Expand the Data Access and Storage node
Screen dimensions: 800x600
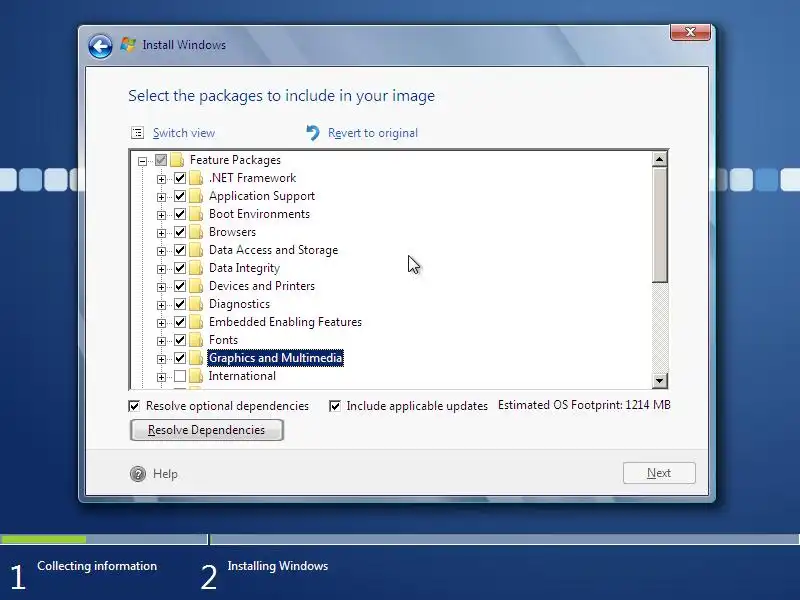[161, 251]
